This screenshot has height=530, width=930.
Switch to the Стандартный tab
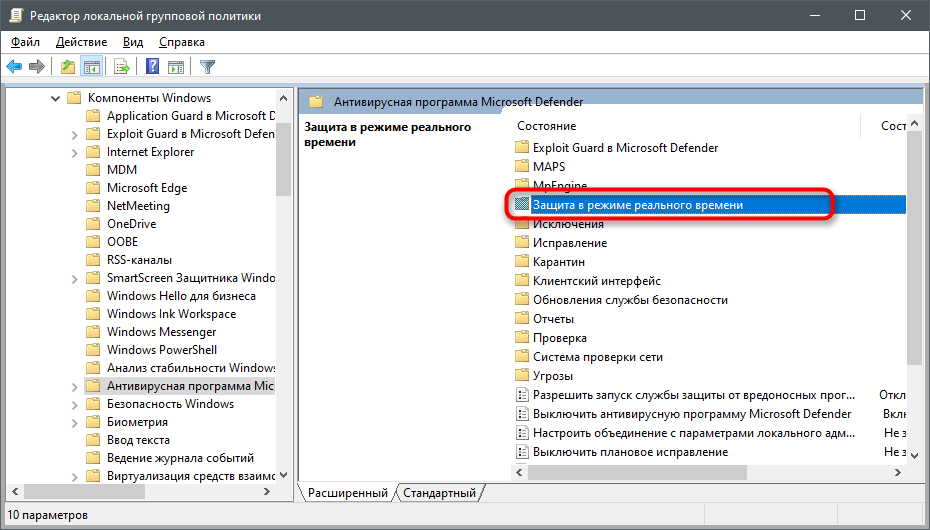pos(439,493)
